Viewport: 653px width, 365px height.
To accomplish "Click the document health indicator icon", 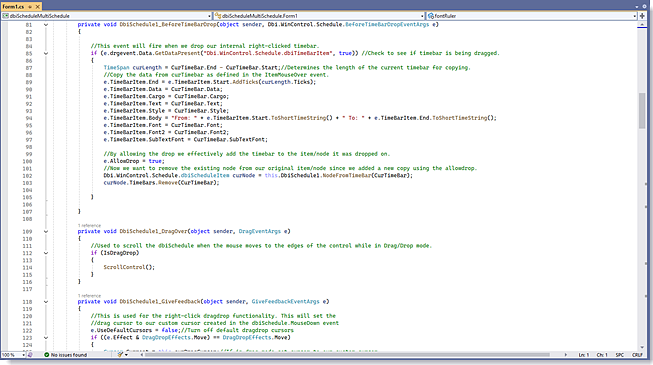I will (x=30, y=355).
